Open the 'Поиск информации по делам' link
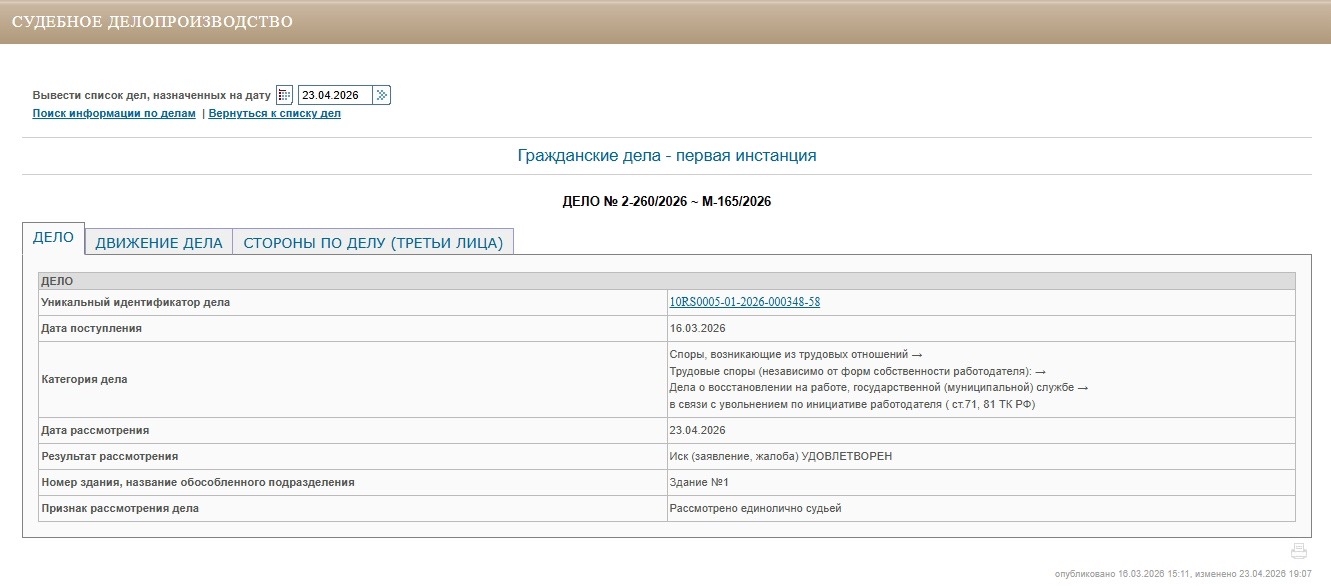This screenshot has height=586, width=1331. [x=114, y=114]
